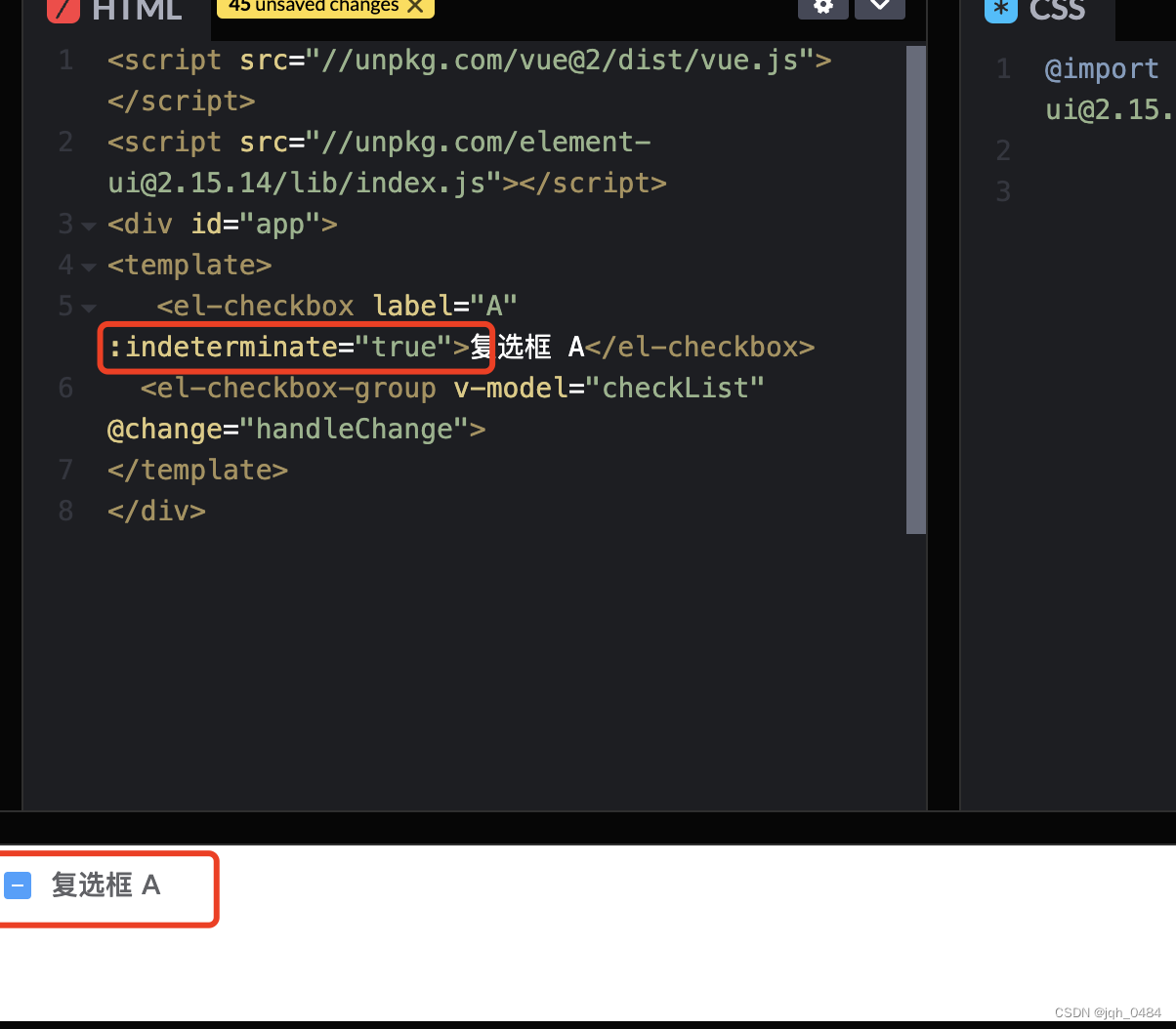1176x1029 pixels.
Task: Click the highlighted :indeterminate="true" attribute
Action: point(293,347)
